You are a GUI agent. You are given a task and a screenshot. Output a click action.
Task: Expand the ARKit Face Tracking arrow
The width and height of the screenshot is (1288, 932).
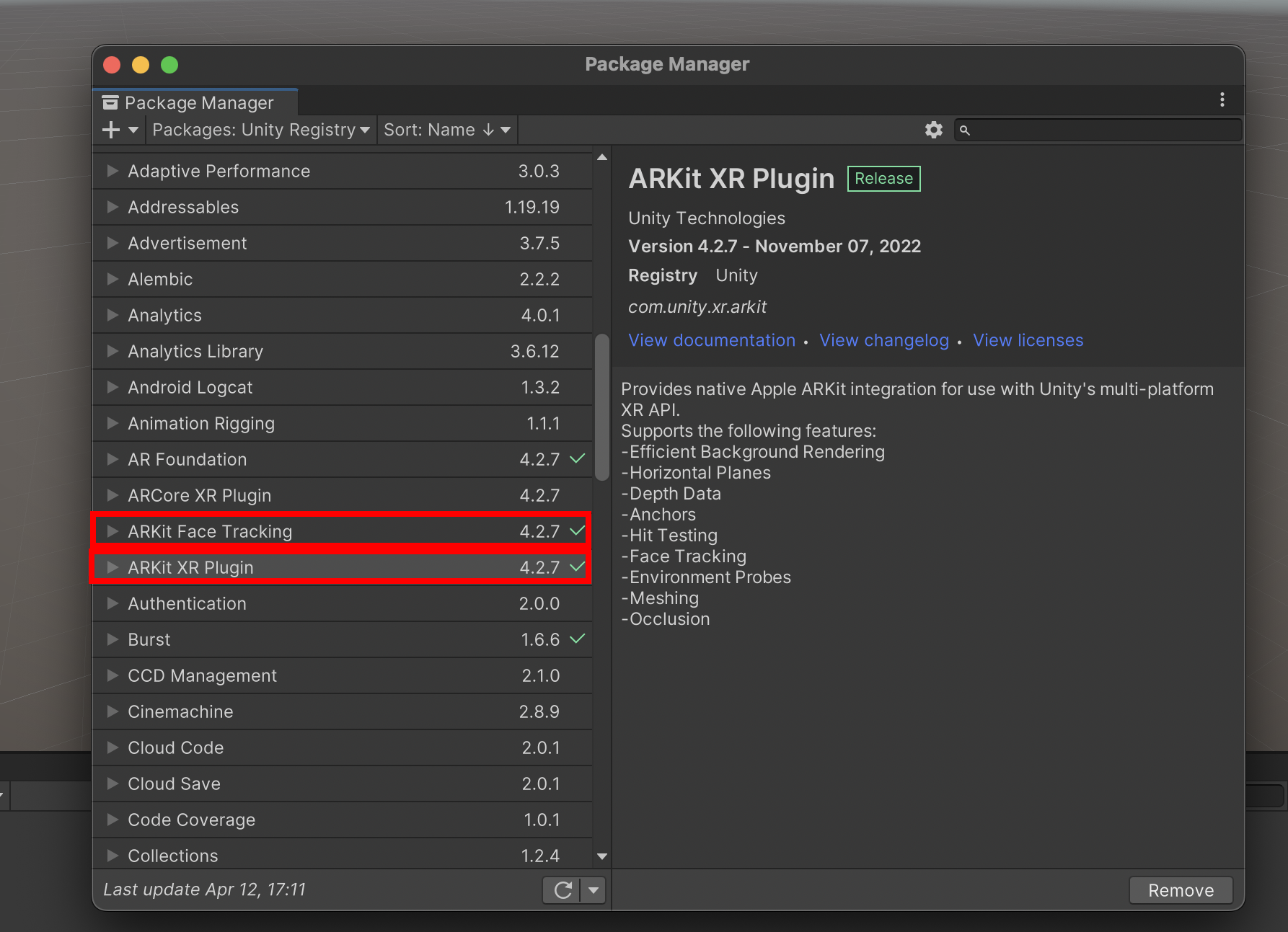pos(113,531)
